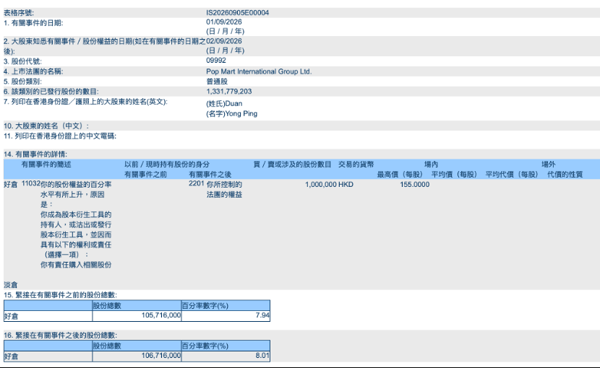Click sub-header 代價的性質
The image size is (600, 368).
coord(565,174)
